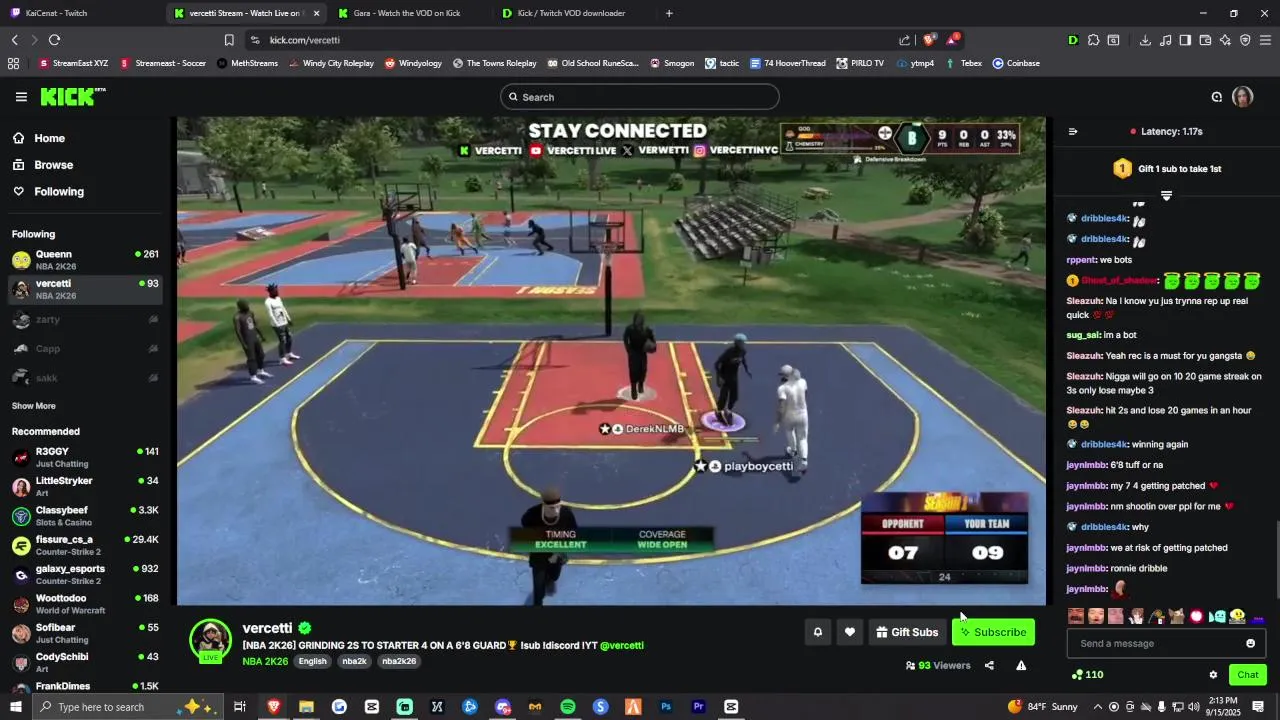The image size is (1280, 720).
Task: Open Brave VPN shield icon
Action: pyautogui.click(x=1245, y=40)
